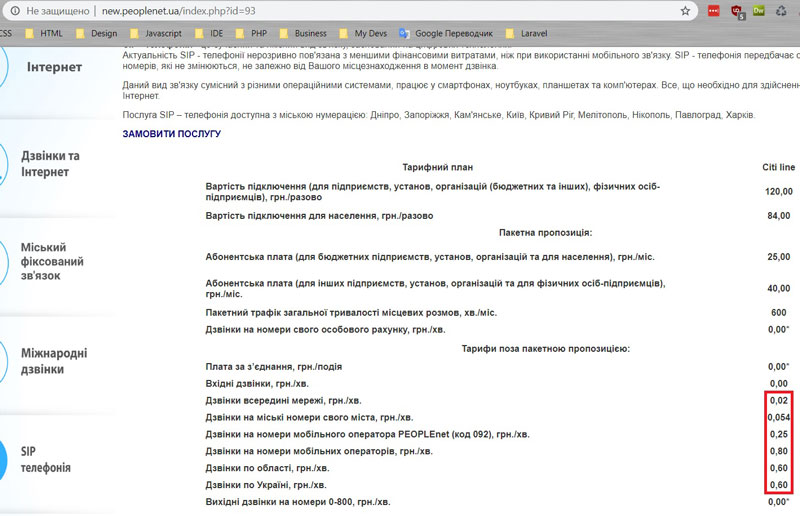The height and width of the screenshot is (516, 800).
Task: Open the Google Переводчик bookmark
Action: point(446,34)
